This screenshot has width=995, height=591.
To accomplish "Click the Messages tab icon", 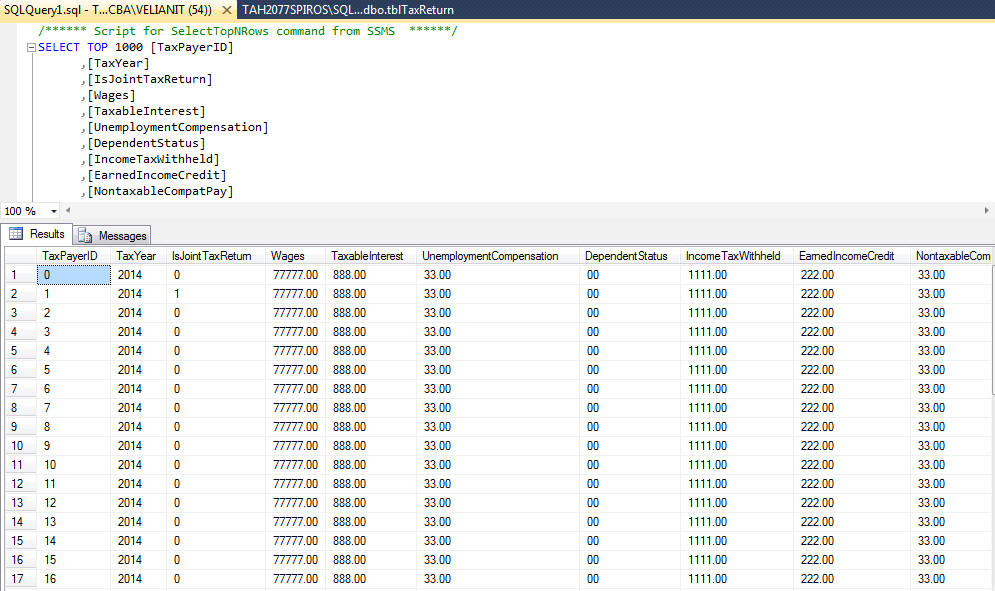I will 84,236.
